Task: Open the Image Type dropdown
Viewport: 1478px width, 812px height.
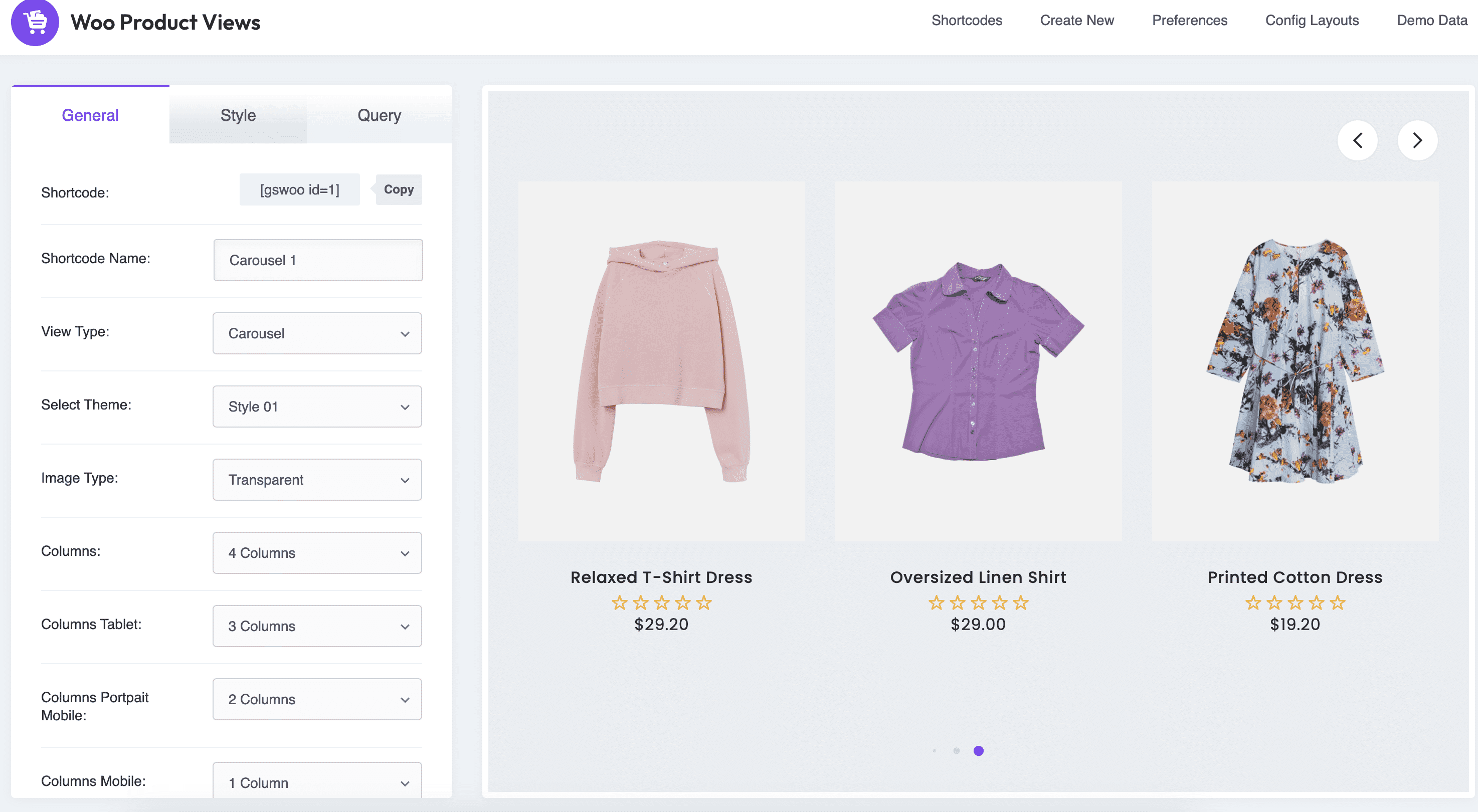Action: (317, 479)
